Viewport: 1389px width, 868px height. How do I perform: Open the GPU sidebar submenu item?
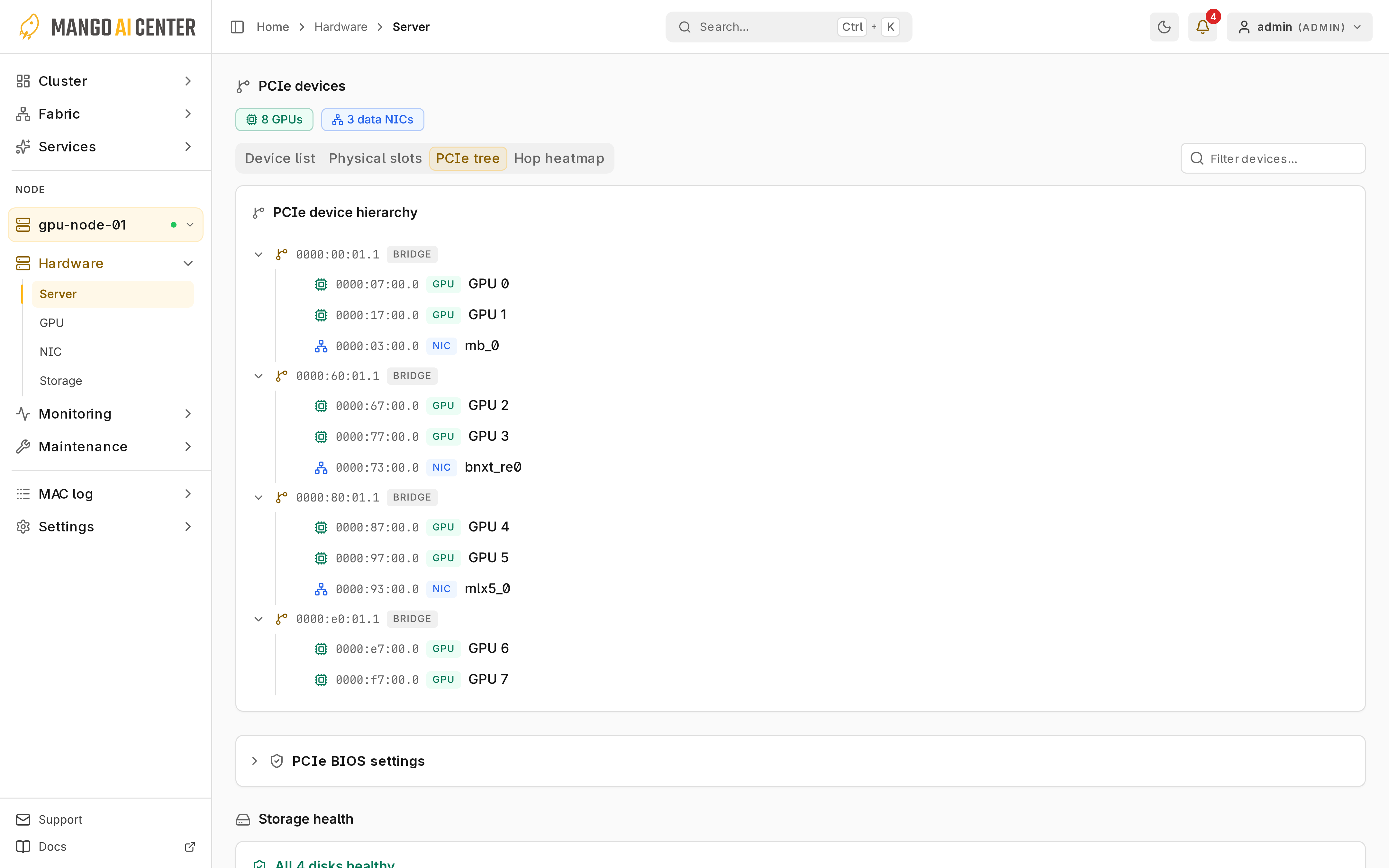[113, 323]
